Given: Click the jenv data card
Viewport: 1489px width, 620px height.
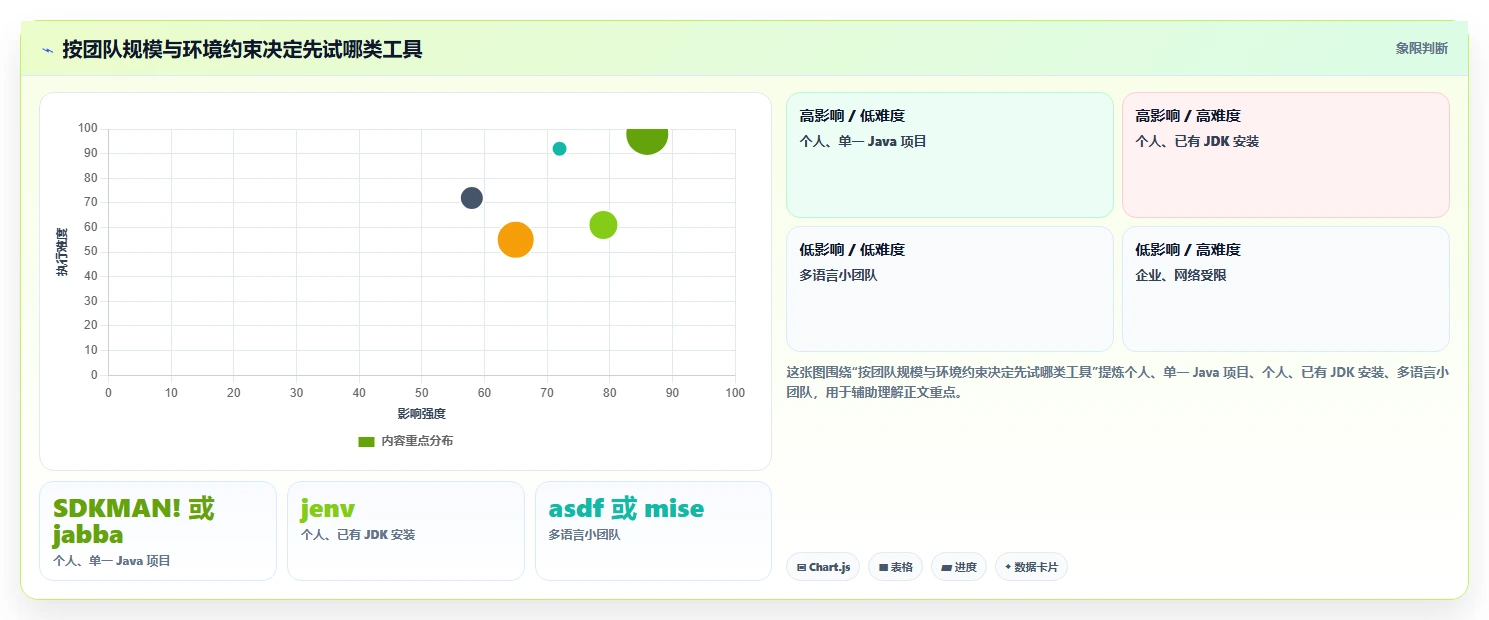Looking at the screenshot, I should (x=406, y=531).
